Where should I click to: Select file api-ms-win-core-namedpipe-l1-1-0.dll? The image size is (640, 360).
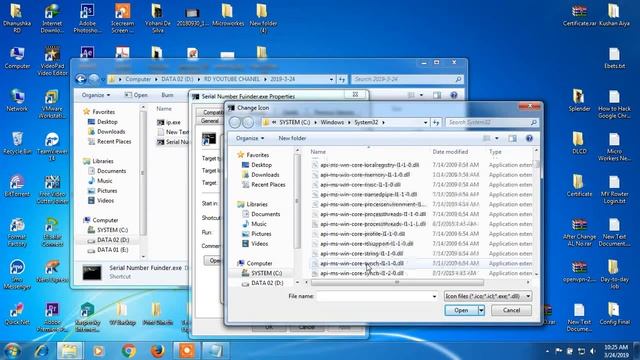pos(369,194)
